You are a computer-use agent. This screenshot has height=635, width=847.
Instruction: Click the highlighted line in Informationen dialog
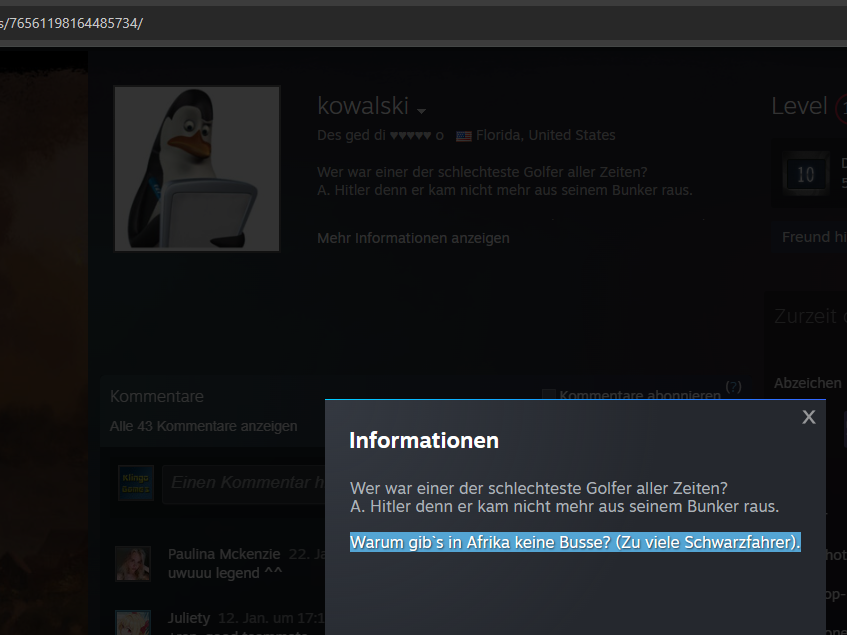coord(575,543)
